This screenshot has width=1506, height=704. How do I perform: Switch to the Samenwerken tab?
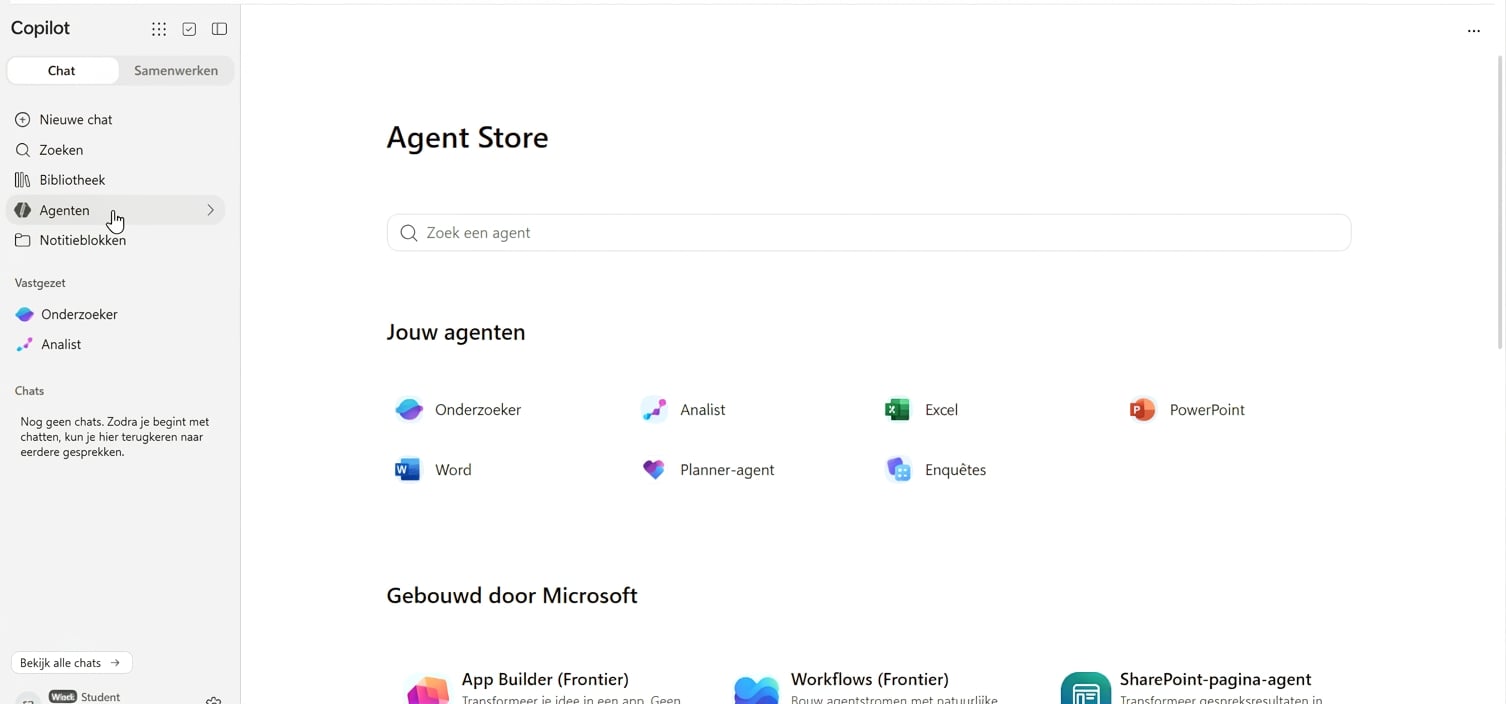click(176, 71)
